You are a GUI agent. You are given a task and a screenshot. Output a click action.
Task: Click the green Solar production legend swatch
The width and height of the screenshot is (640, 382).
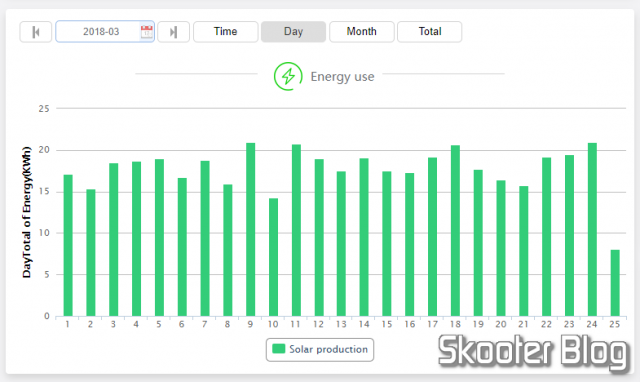[x=278, y=349]
